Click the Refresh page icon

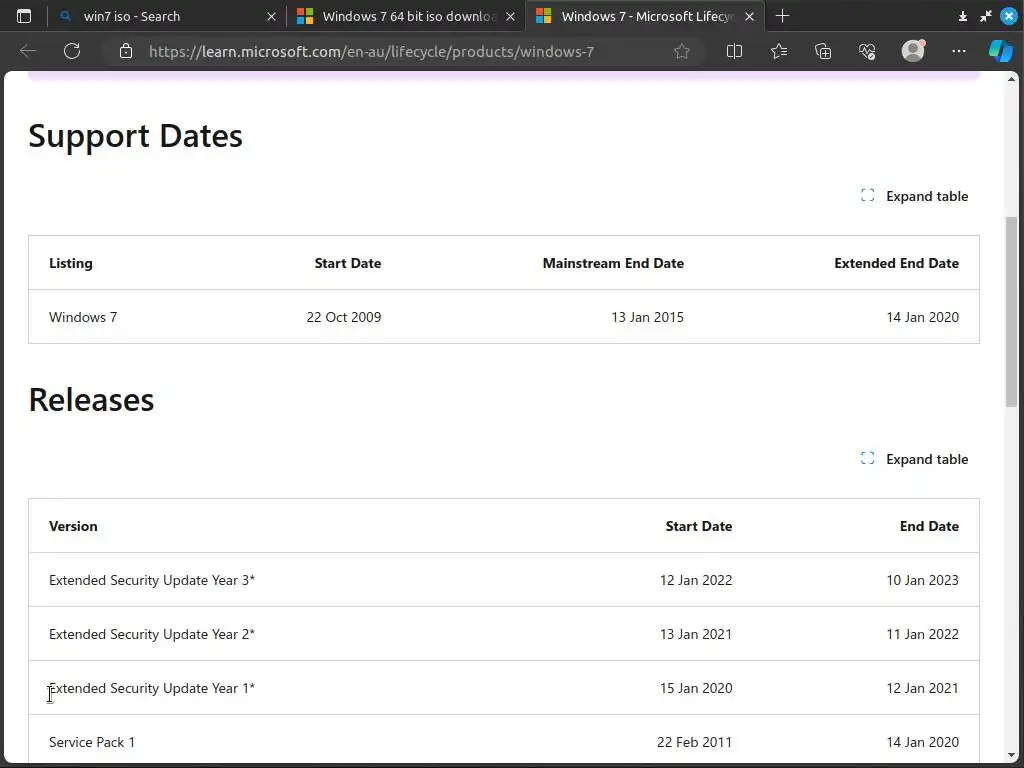click(72, 51)
